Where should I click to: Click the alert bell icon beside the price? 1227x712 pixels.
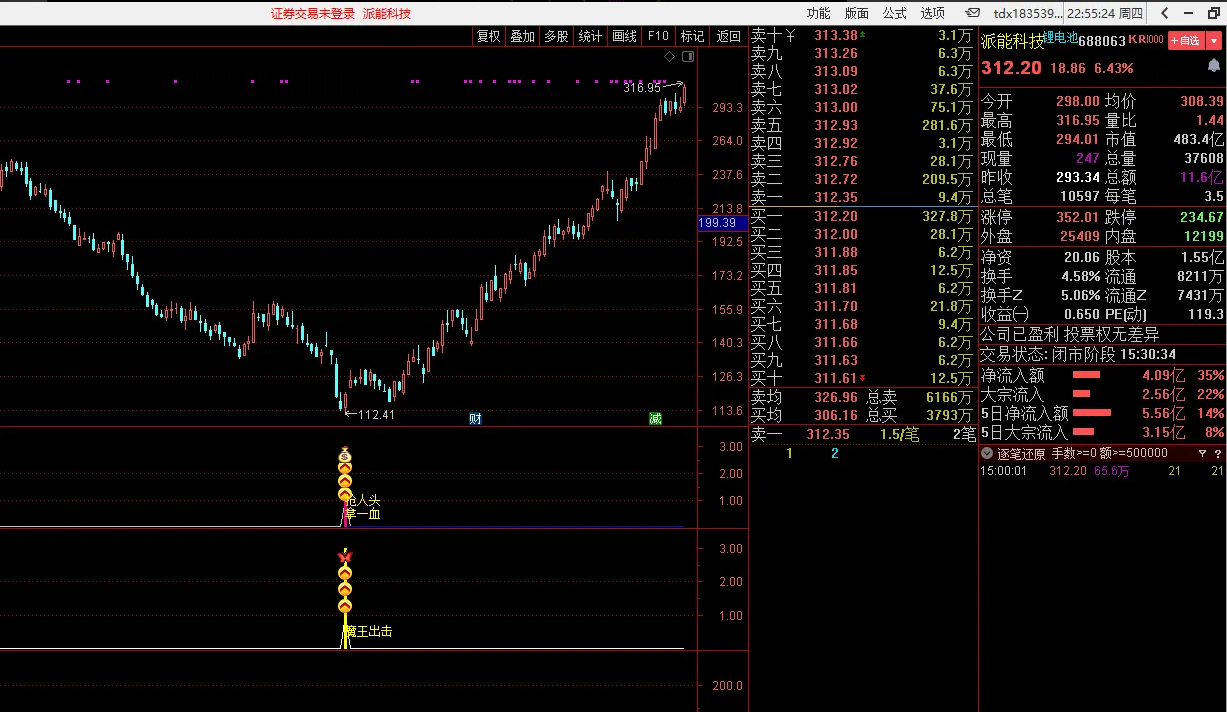click(x=1213, y=66)
